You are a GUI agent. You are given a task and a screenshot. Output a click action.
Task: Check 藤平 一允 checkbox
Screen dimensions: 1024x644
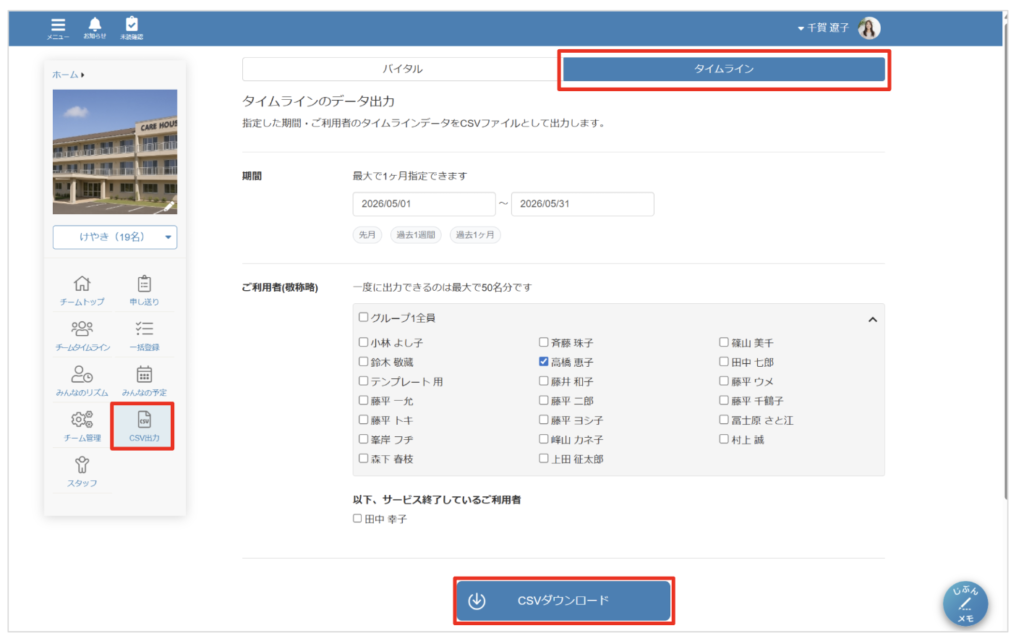(363, 400)
